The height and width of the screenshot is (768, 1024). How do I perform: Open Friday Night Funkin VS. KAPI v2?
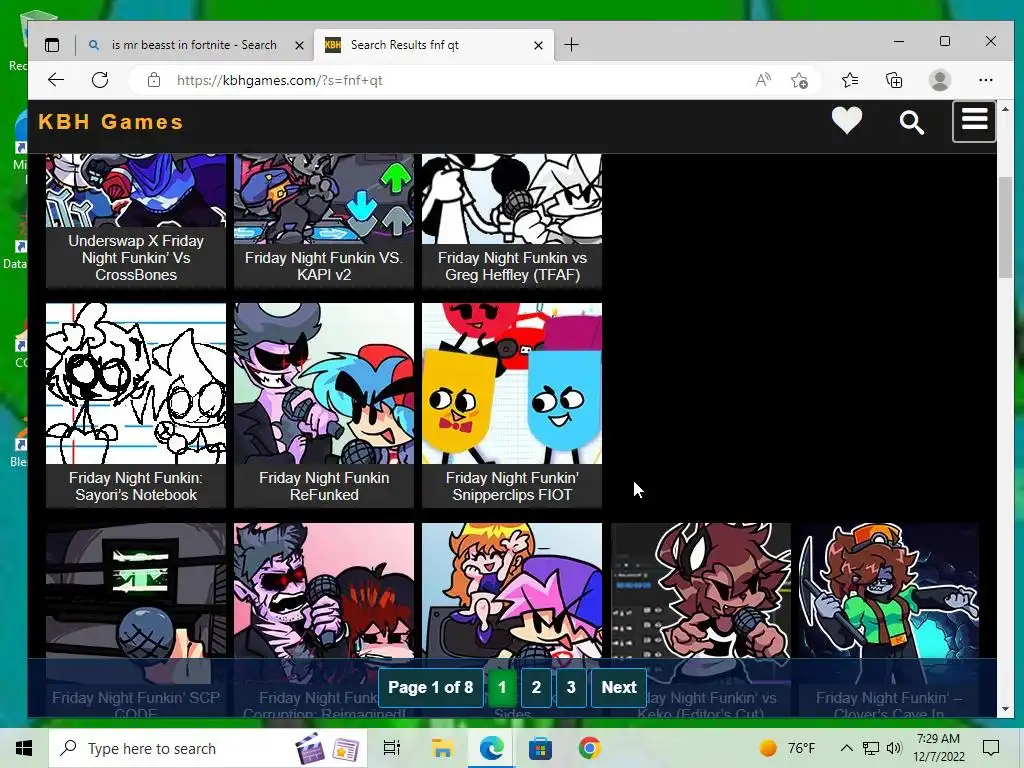tap(324, 221)
